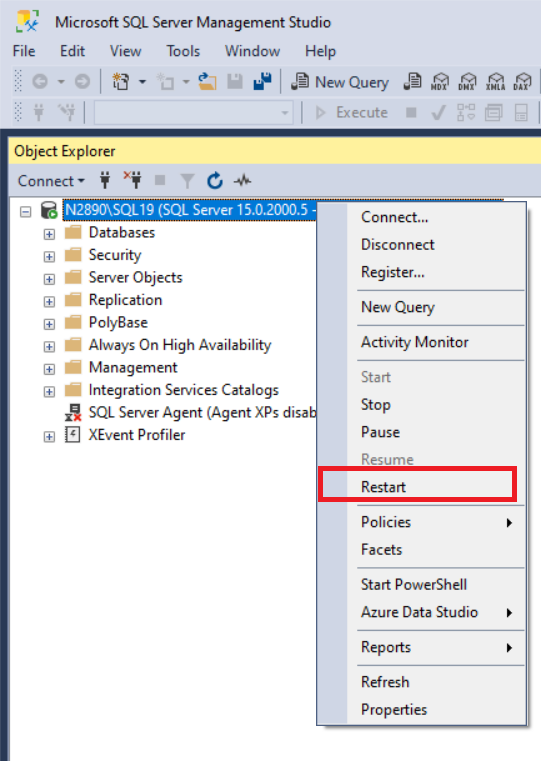Expand the Management node
The height and width of the screenshot is (761, 541).
click(49, 369)
